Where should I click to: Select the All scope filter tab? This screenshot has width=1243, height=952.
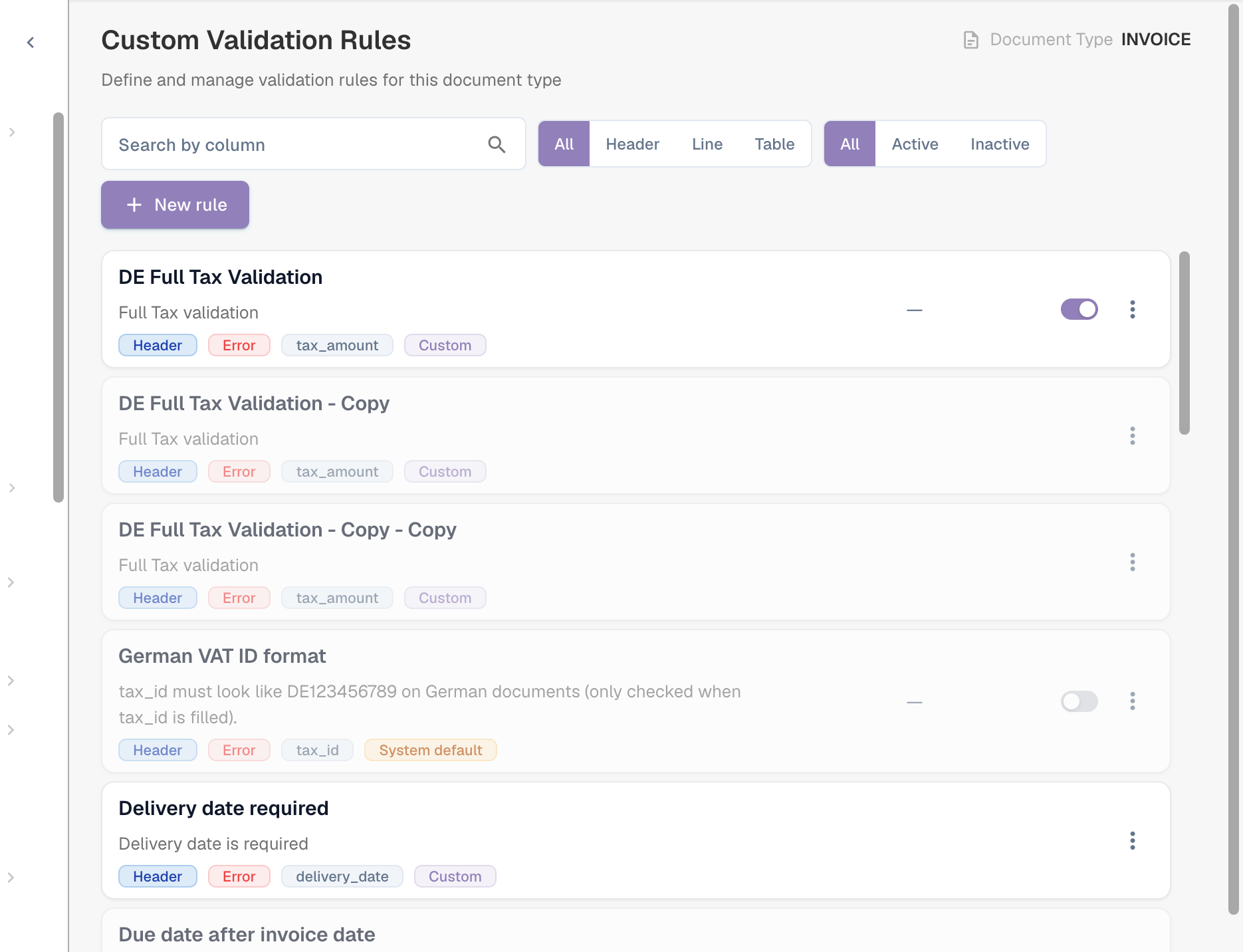(564, 144)
